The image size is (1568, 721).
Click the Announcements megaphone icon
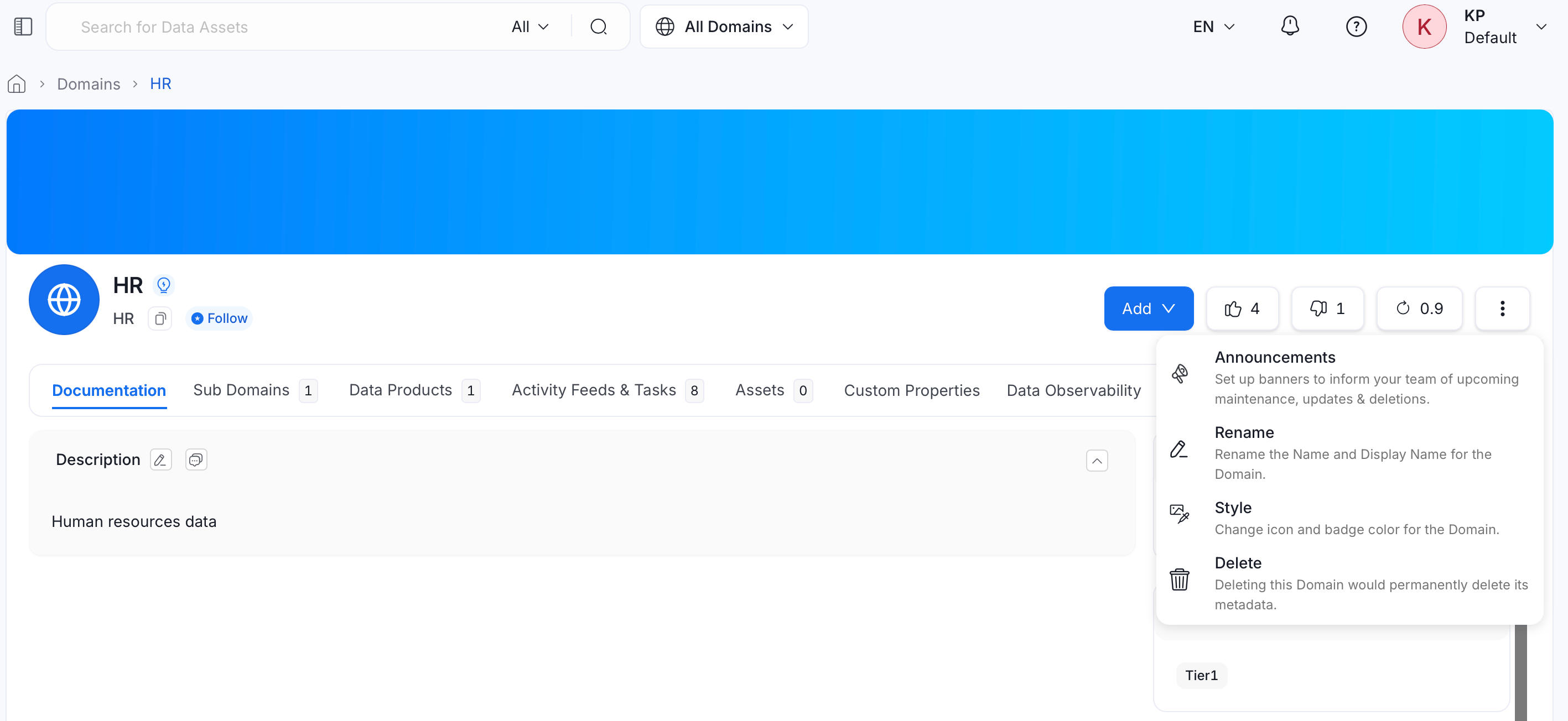tap(1179, 373)
